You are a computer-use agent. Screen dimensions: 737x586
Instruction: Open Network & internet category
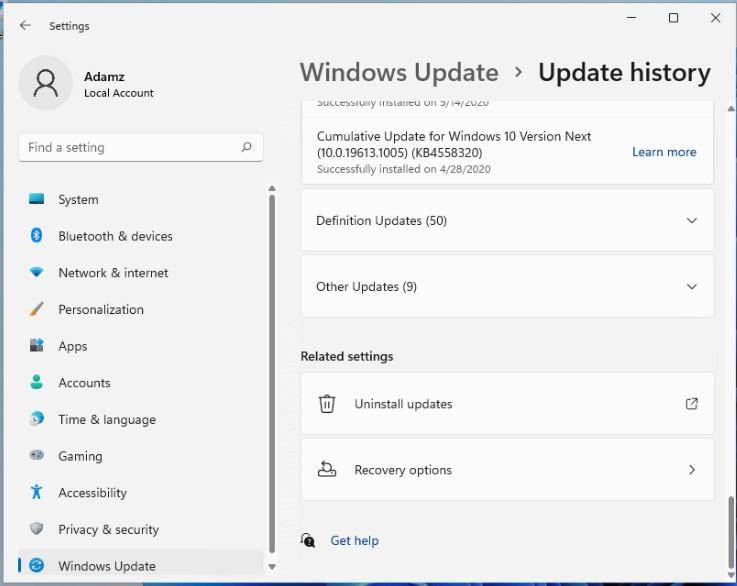pos(141,273)
